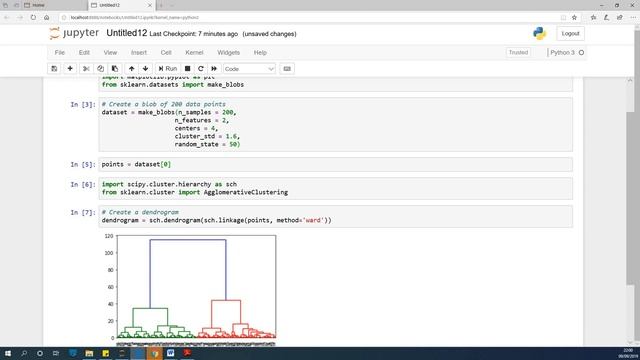The width and height of the screenshot is (640, 360).
Task: Click the page vertical scrollbar
Action: point(630,198)
